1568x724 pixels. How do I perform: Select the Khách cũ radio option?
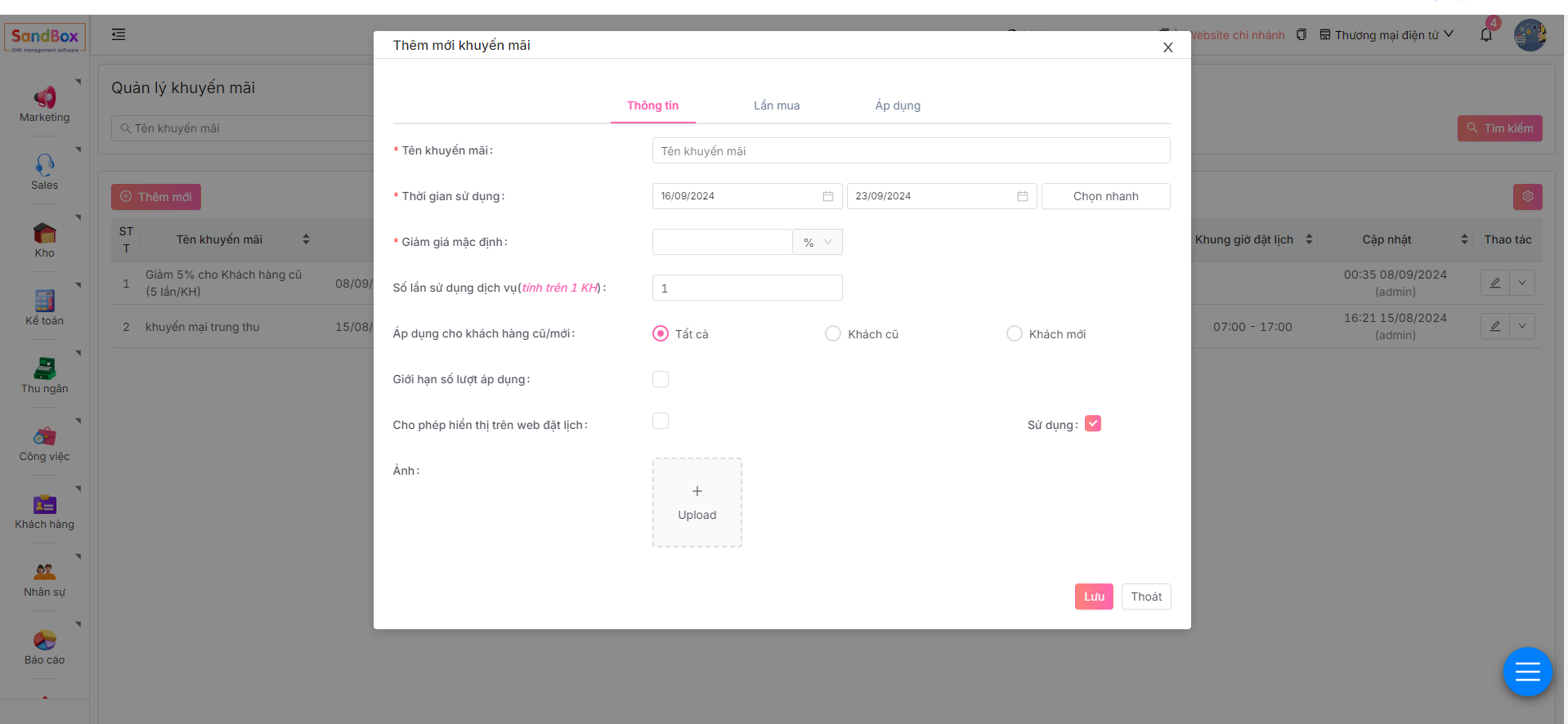click(833, 333)
